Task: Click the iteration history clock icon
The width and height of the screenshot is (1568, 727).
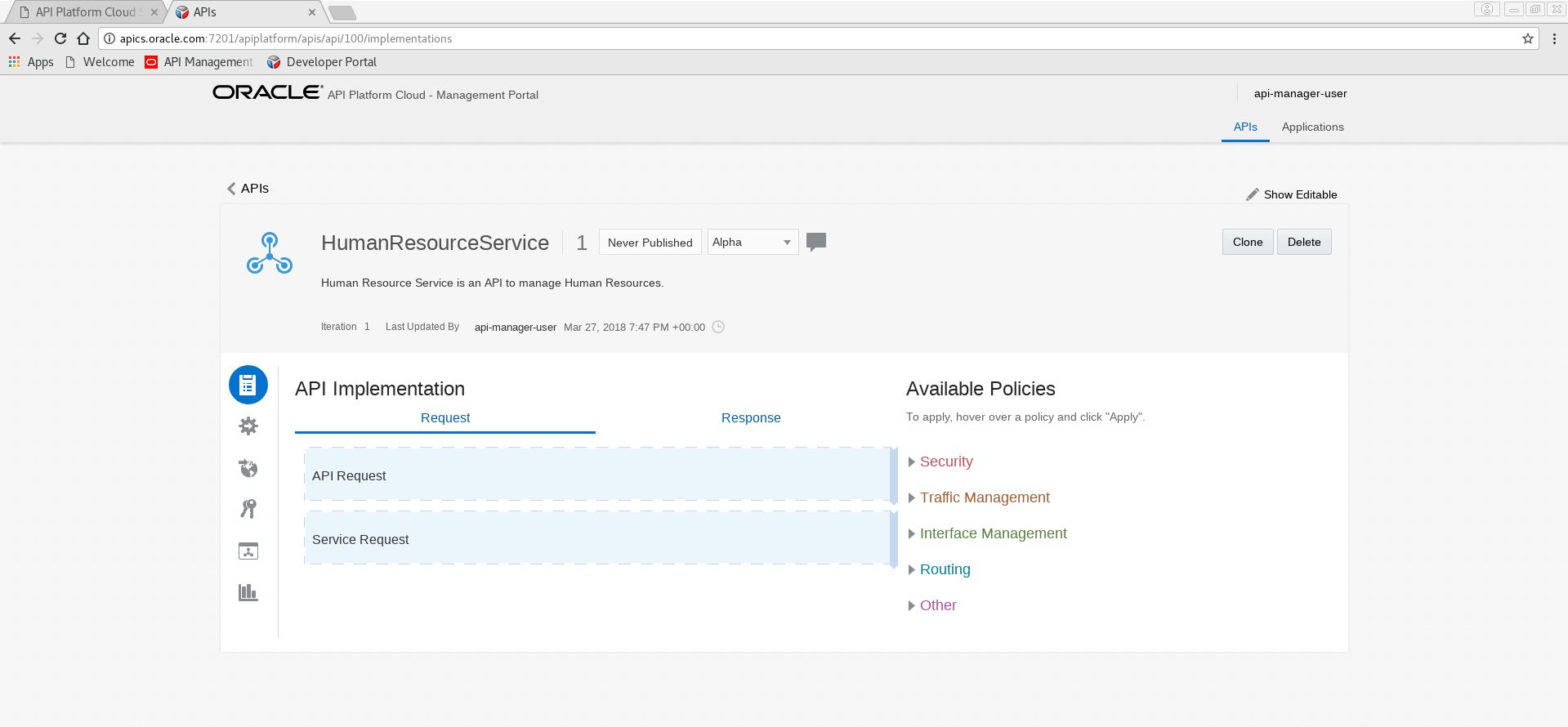Action: click(718, 327)
